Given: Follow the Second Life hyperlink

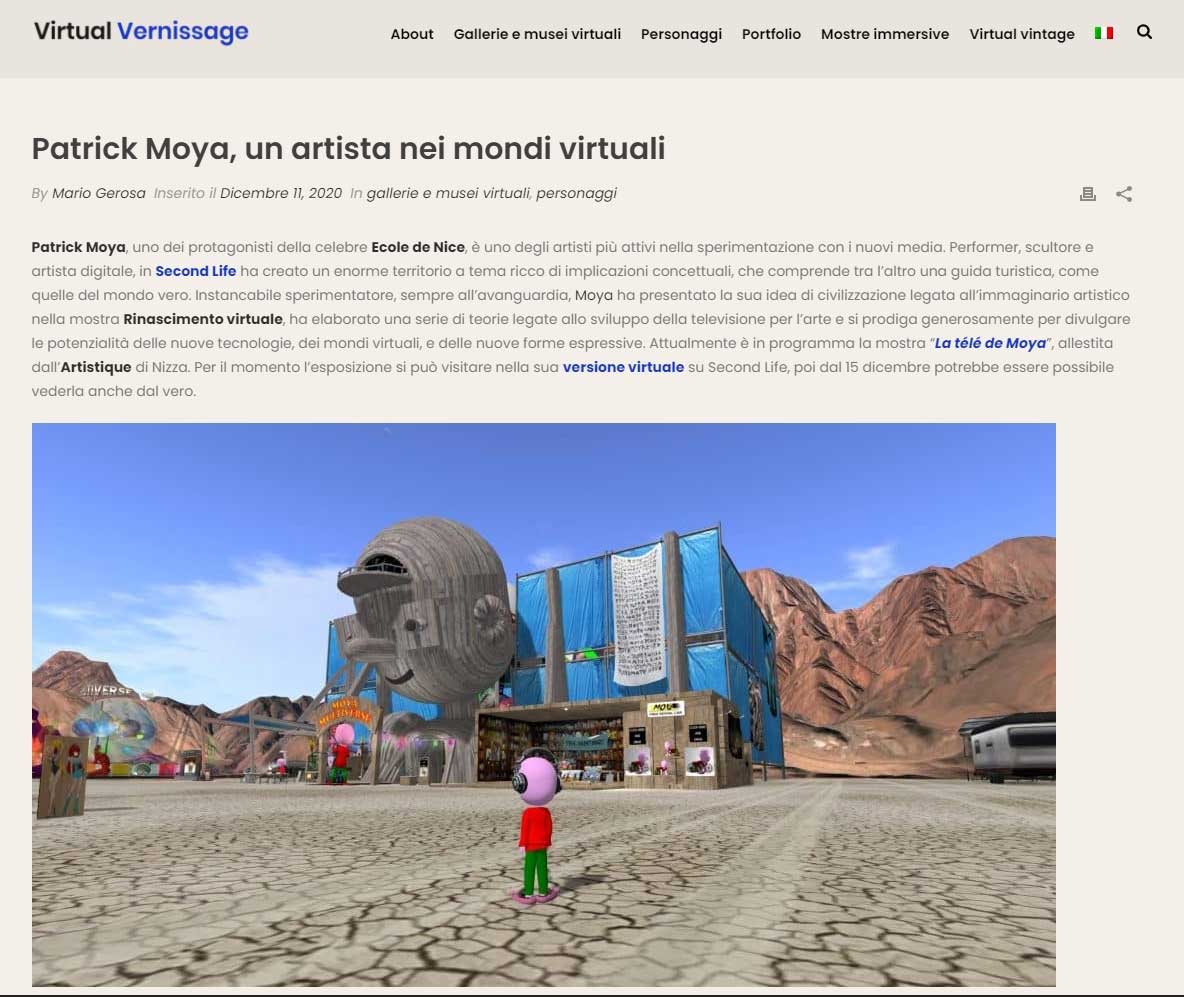Looking at the screenshot, I should coord(196,271).
